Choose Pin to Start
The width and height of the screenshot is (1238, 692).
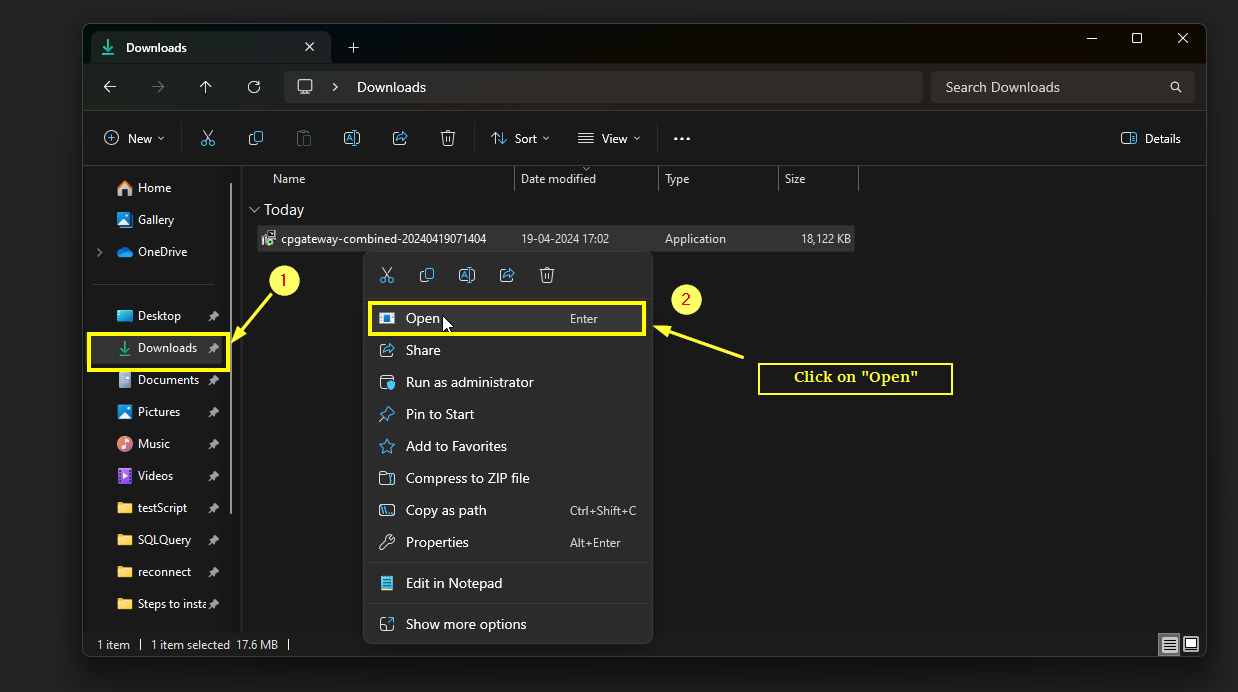coord(508,414)
